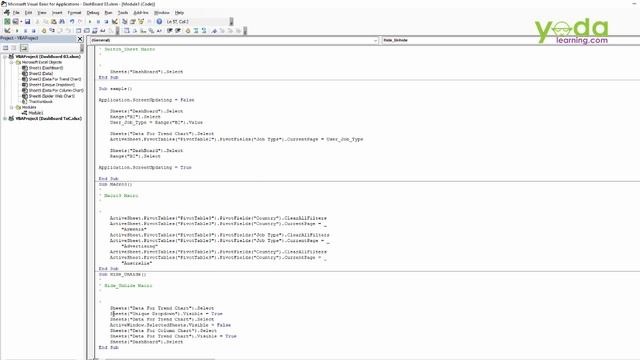Screen dimensions: 640x360
Task: Open the Edit menu
Action: [x=28, y=13]
